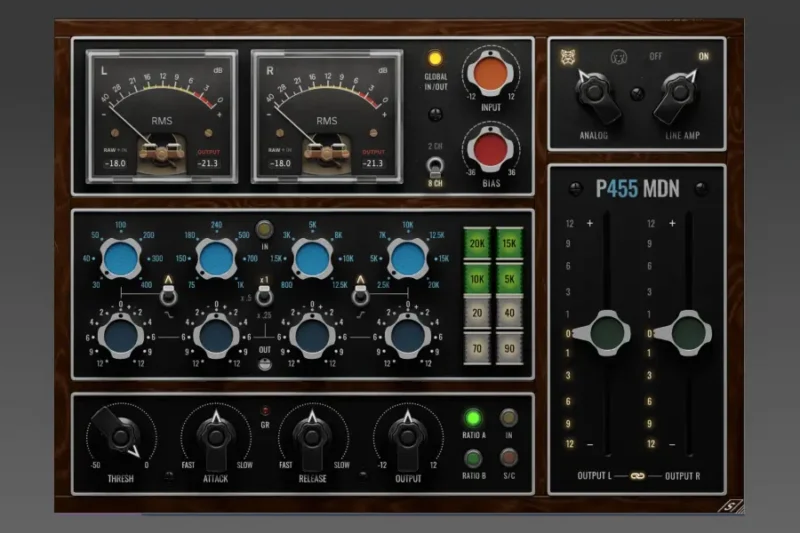This screenshot has width=800, height=533.
Task: Set Line Amp to OFF
Action: pyautogui.click(x=656, y=56)
